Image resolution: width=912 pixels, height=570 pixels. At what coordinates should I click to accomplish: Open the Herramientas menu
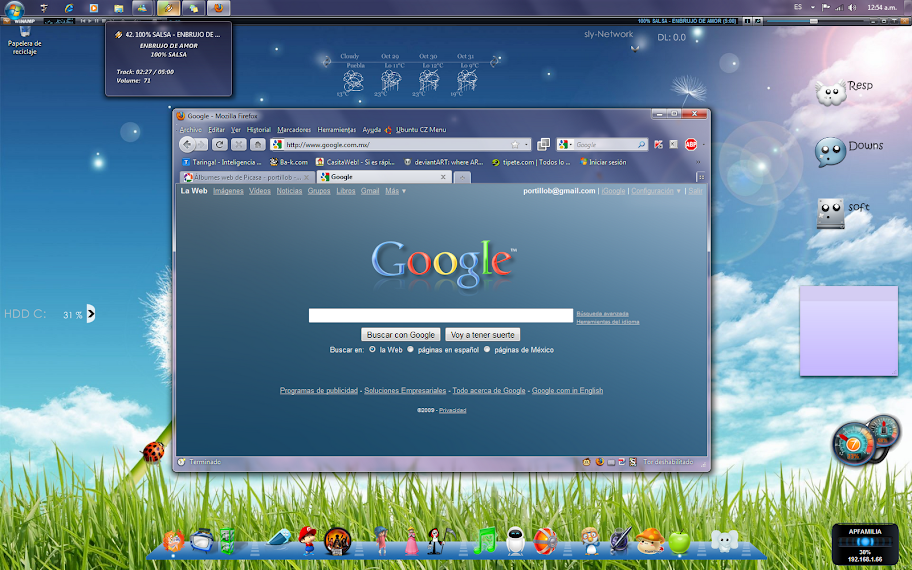pos(336,130)
